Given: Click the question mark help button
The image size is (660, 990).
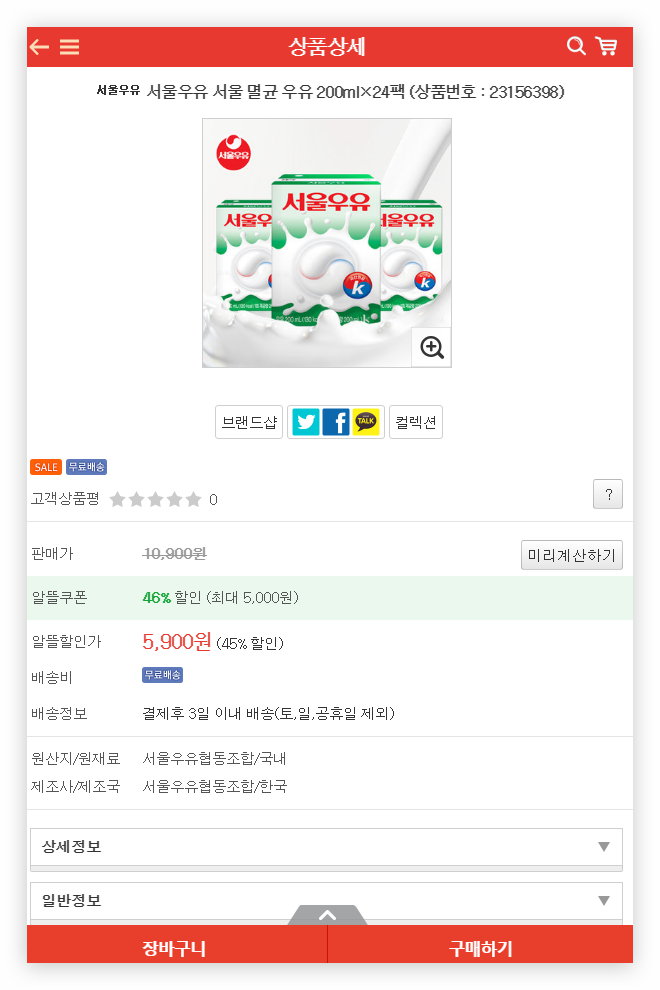Looking at the screenshot, I should pos(608,494).
